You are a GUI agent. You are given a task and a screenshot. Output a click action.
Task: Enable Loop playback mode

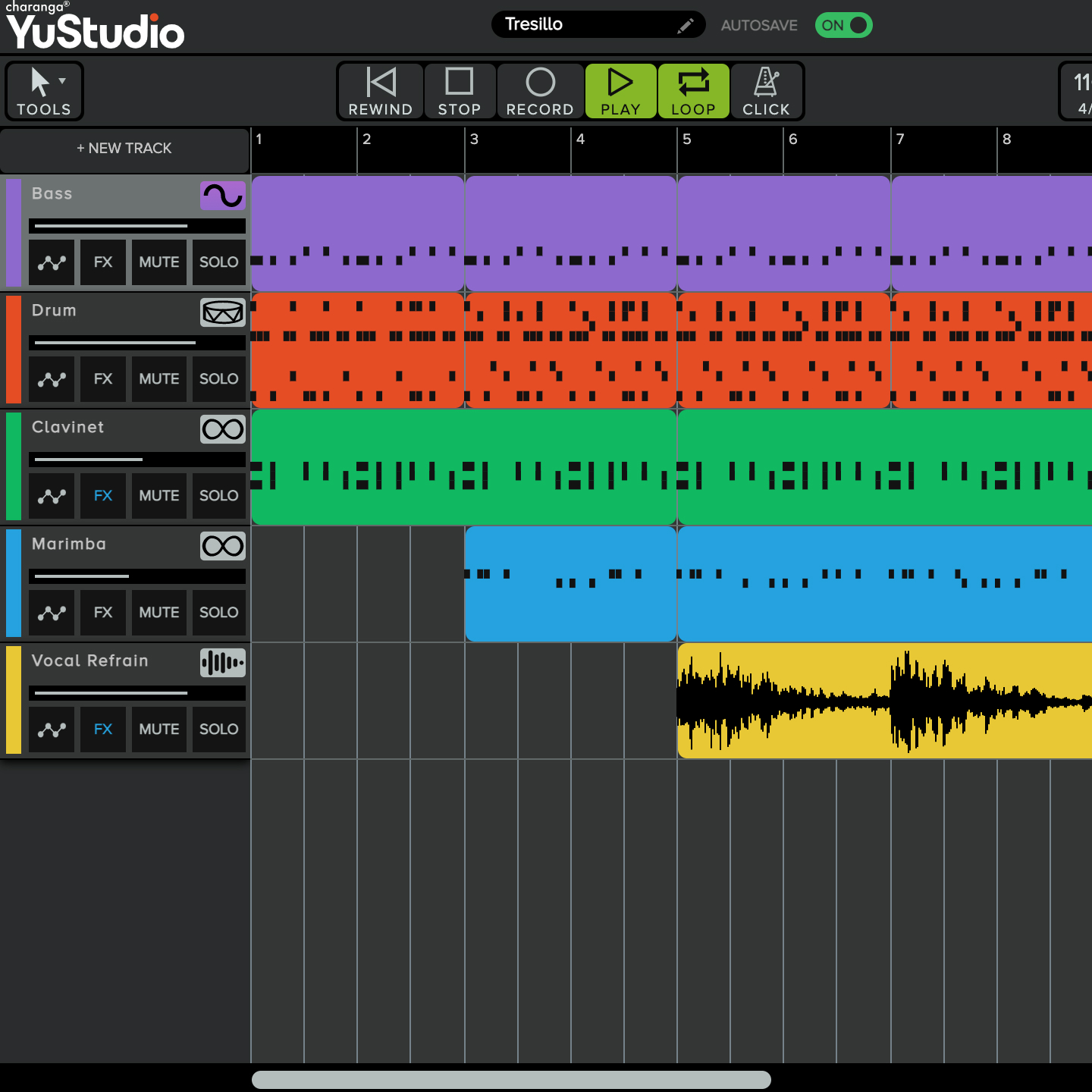[692, 91]
